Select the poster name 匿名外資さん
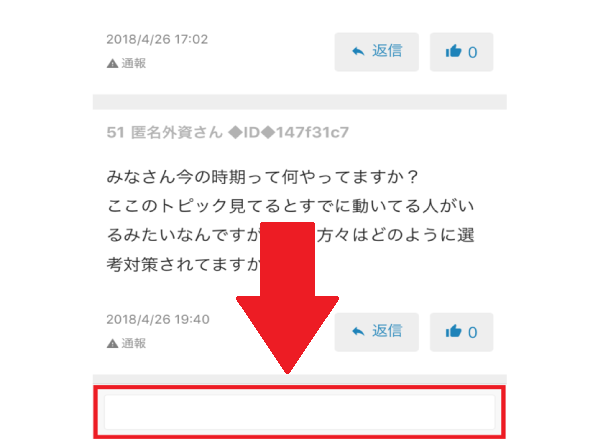The width and height of the screenshot is (597, 439). tap(177, 132)
